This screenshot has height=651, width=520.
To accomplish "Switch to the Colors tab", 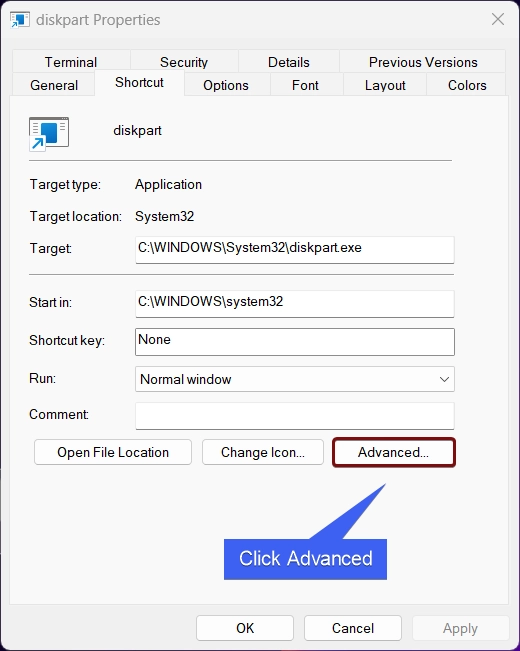I will point(467,85).
